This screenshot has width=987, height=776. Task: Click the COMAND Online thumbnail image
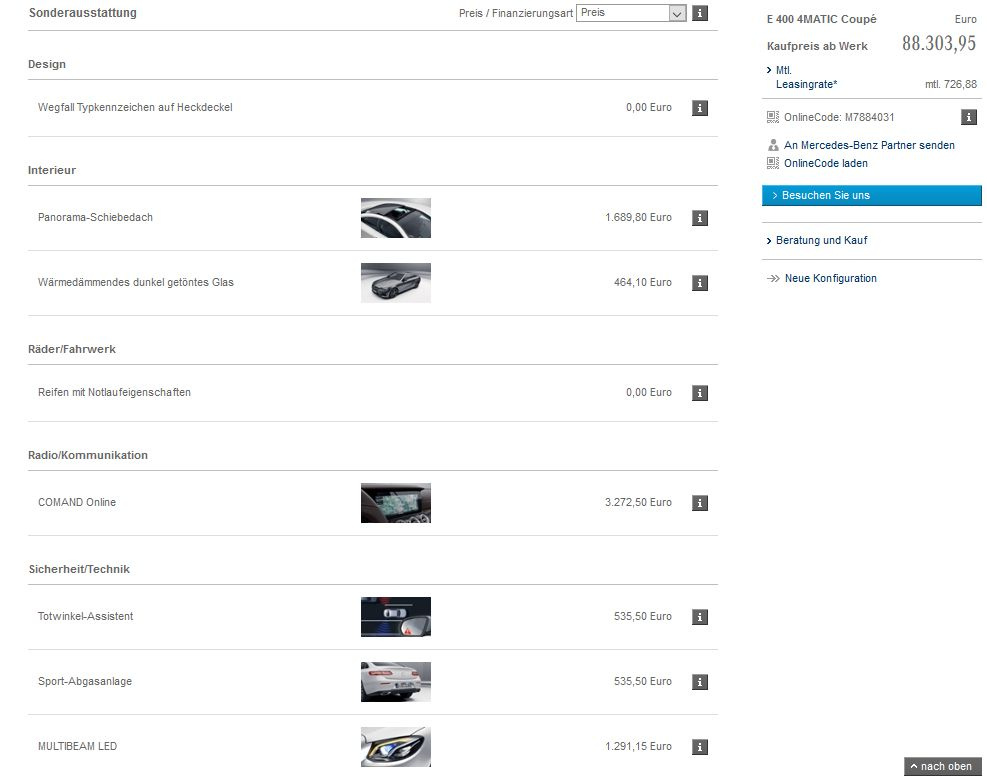pos(396,503)
